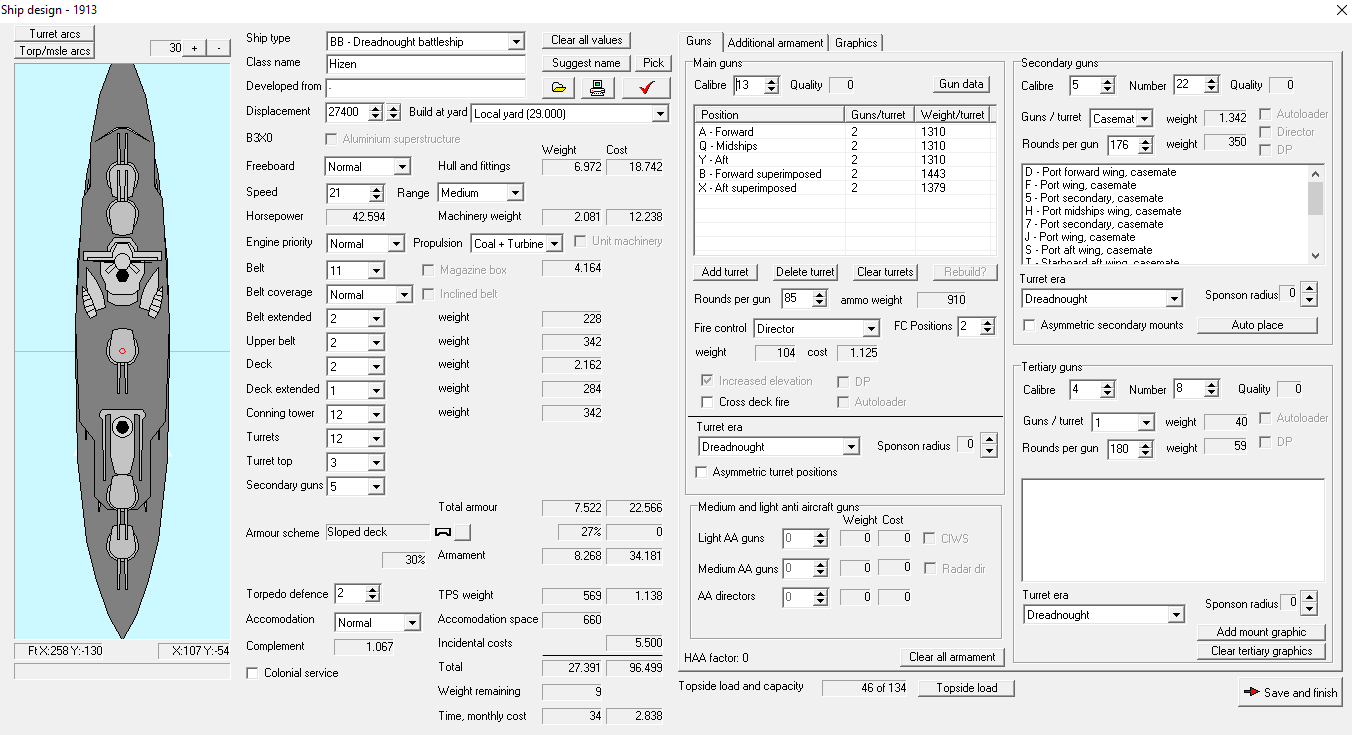Open the Range dropdown
The height and width of the screenshot is (735, 1352).
tap(515, 193)
